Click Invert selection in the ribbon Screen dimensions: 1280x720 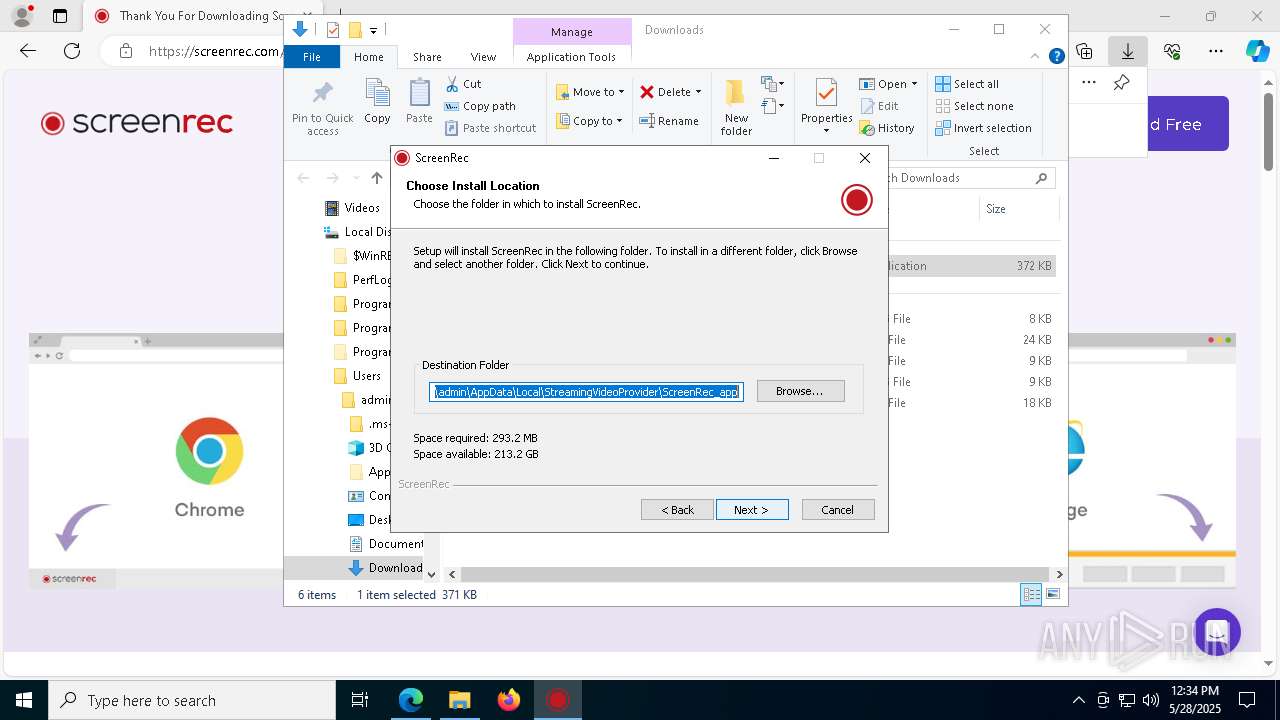click(x=983, y=128)
